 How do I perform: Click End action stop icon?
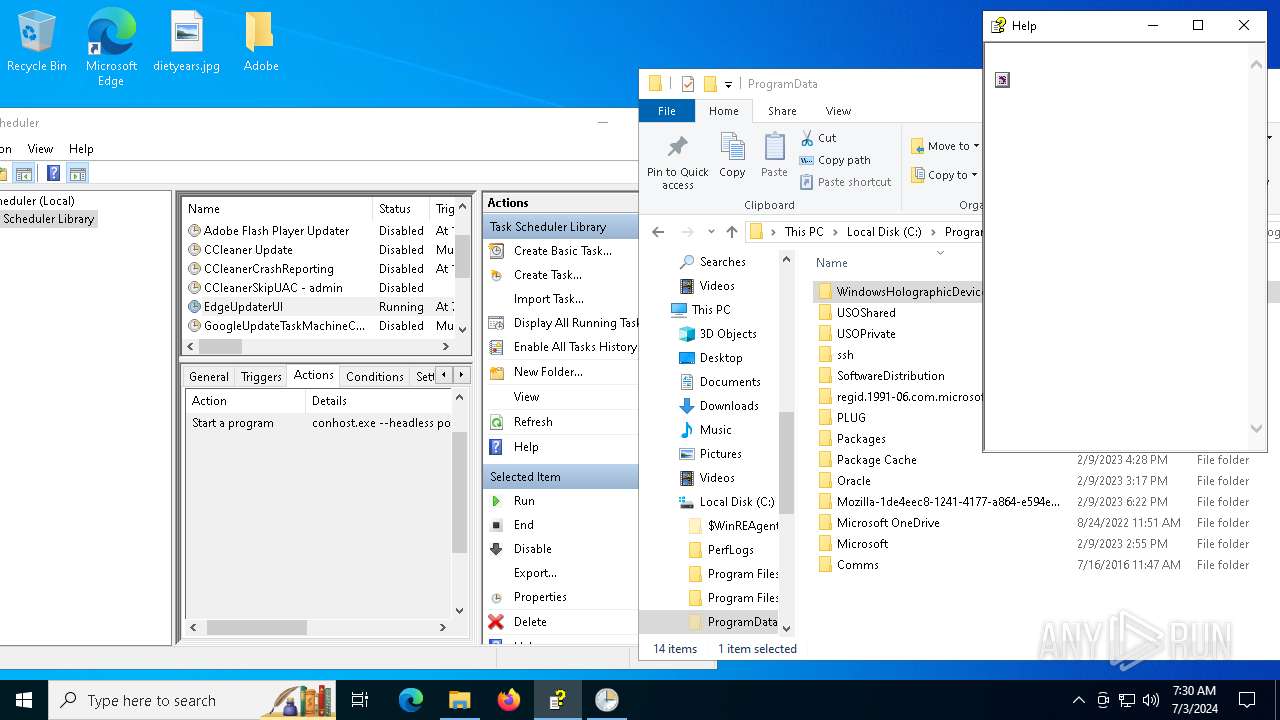tap(496, 525)
